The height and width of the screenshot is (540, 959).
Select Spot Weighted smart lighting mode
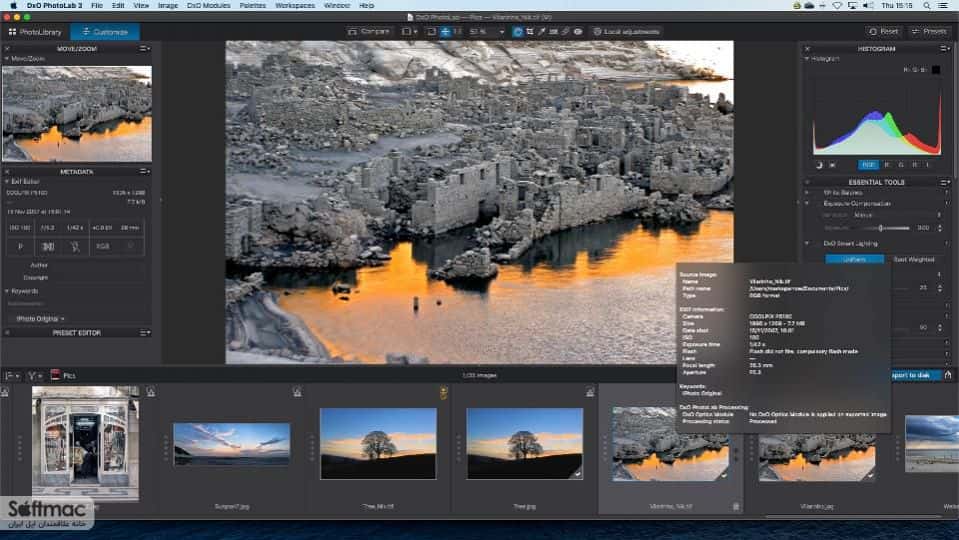(914, 259)
